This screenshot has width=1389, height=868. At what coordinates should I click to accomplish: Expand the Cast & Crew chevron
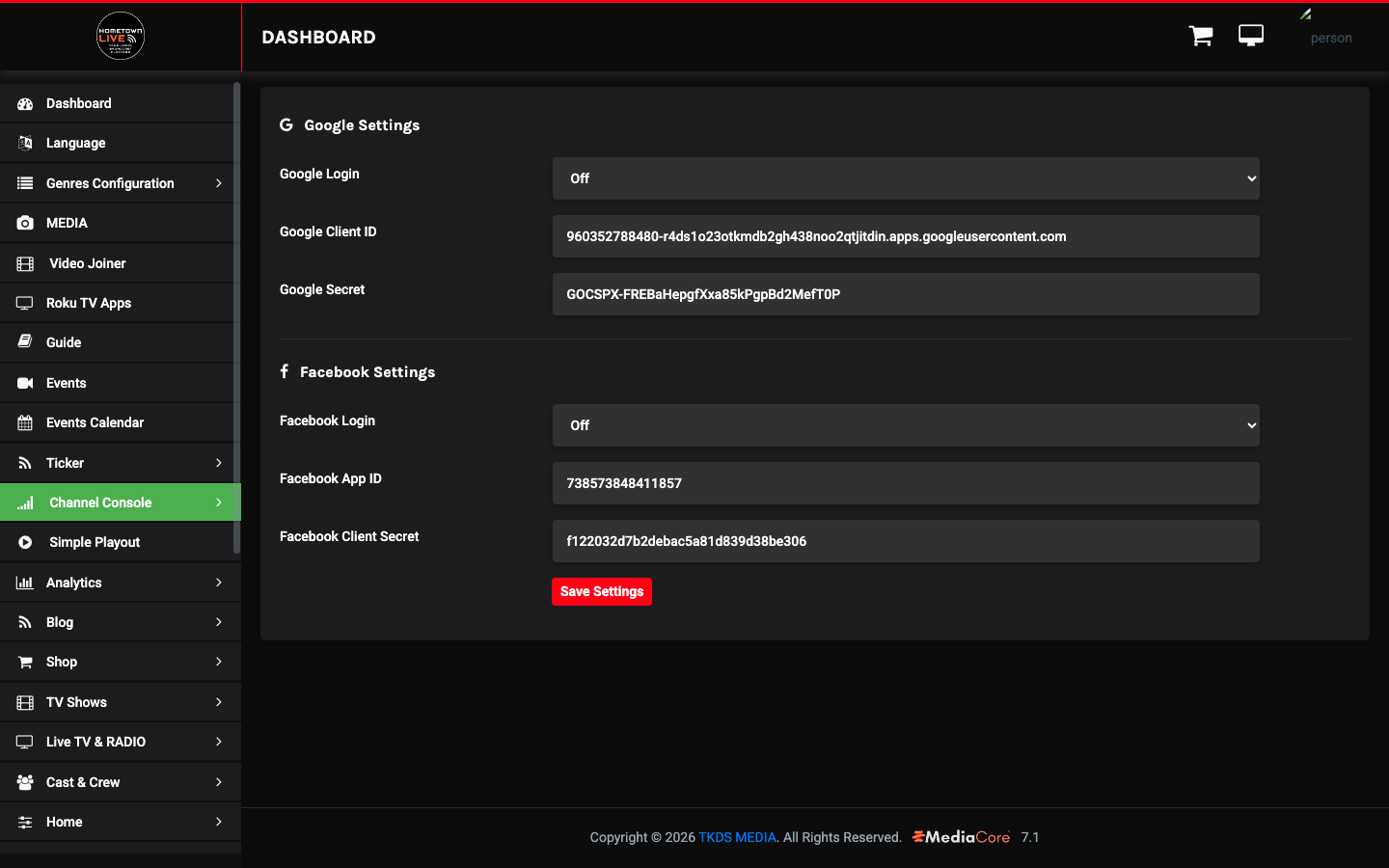point(219,782)
